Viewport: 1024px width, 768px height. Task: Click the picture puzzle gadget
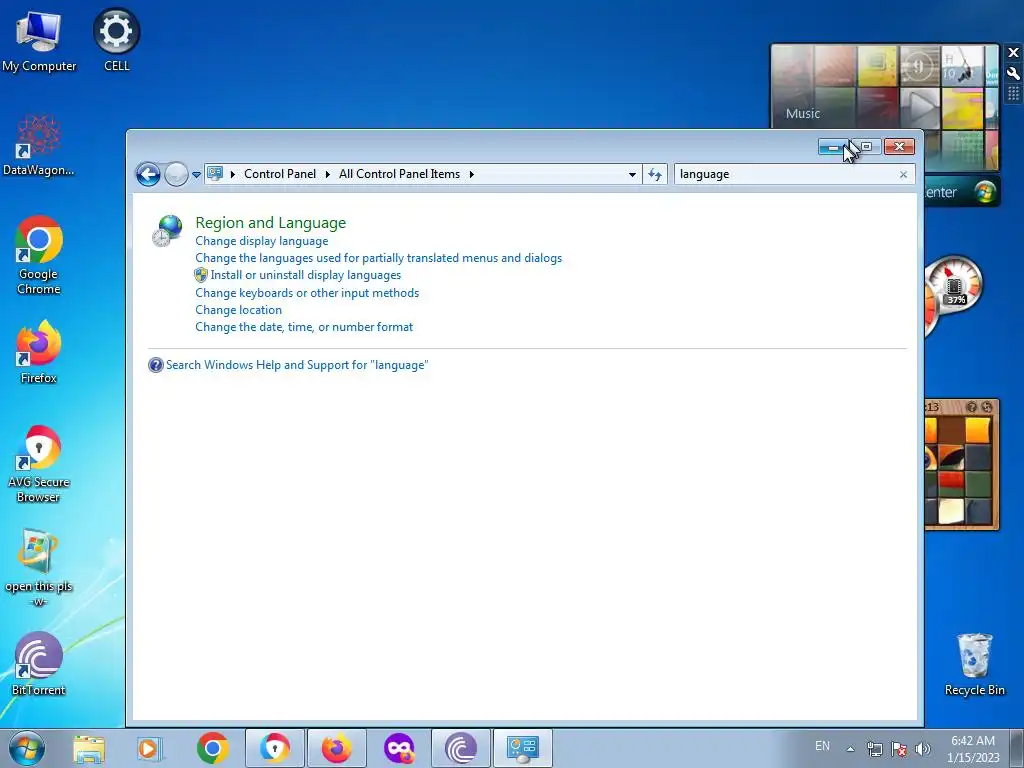pos(961,464)
